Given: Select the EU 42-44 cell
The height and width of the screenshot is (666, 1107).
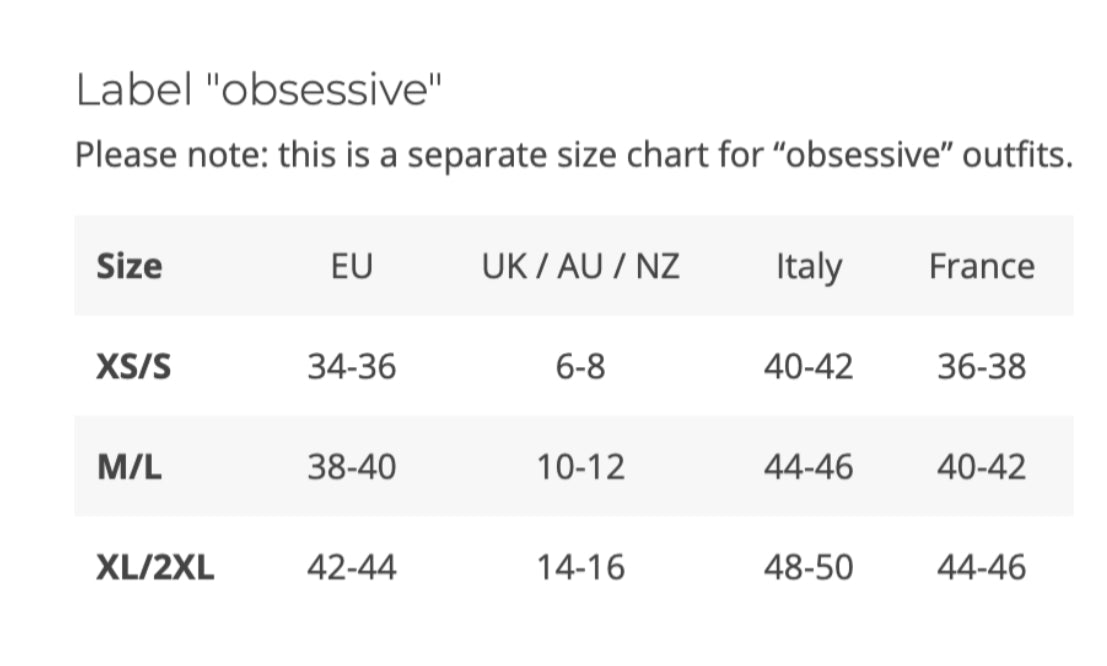Looking at the screenshot, I should (351, 568).
